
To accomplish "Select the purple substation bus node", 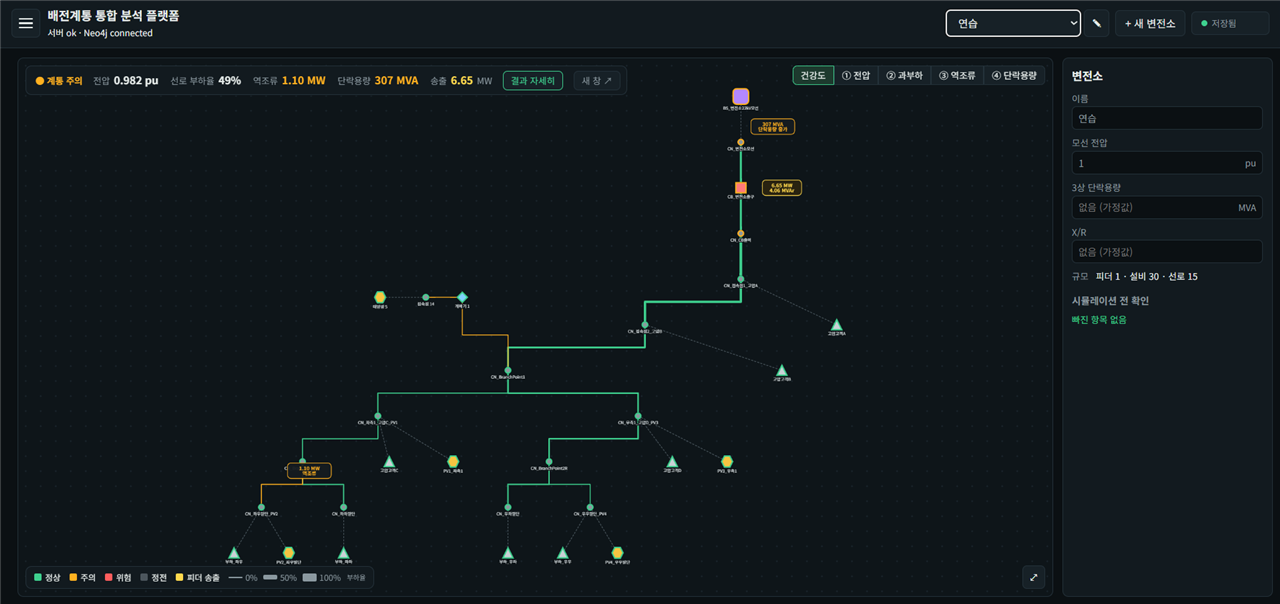I will tap(741, 96).
